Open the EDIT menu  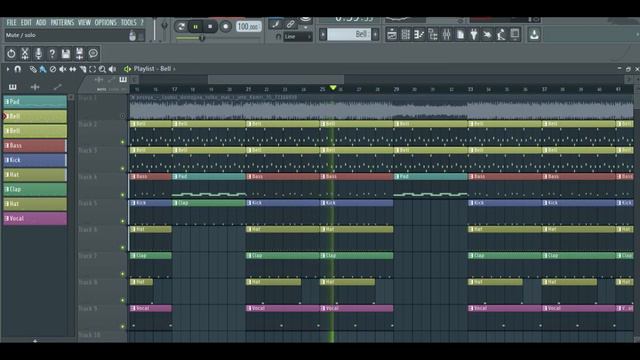pyautogui.click(x=26, y=23)
